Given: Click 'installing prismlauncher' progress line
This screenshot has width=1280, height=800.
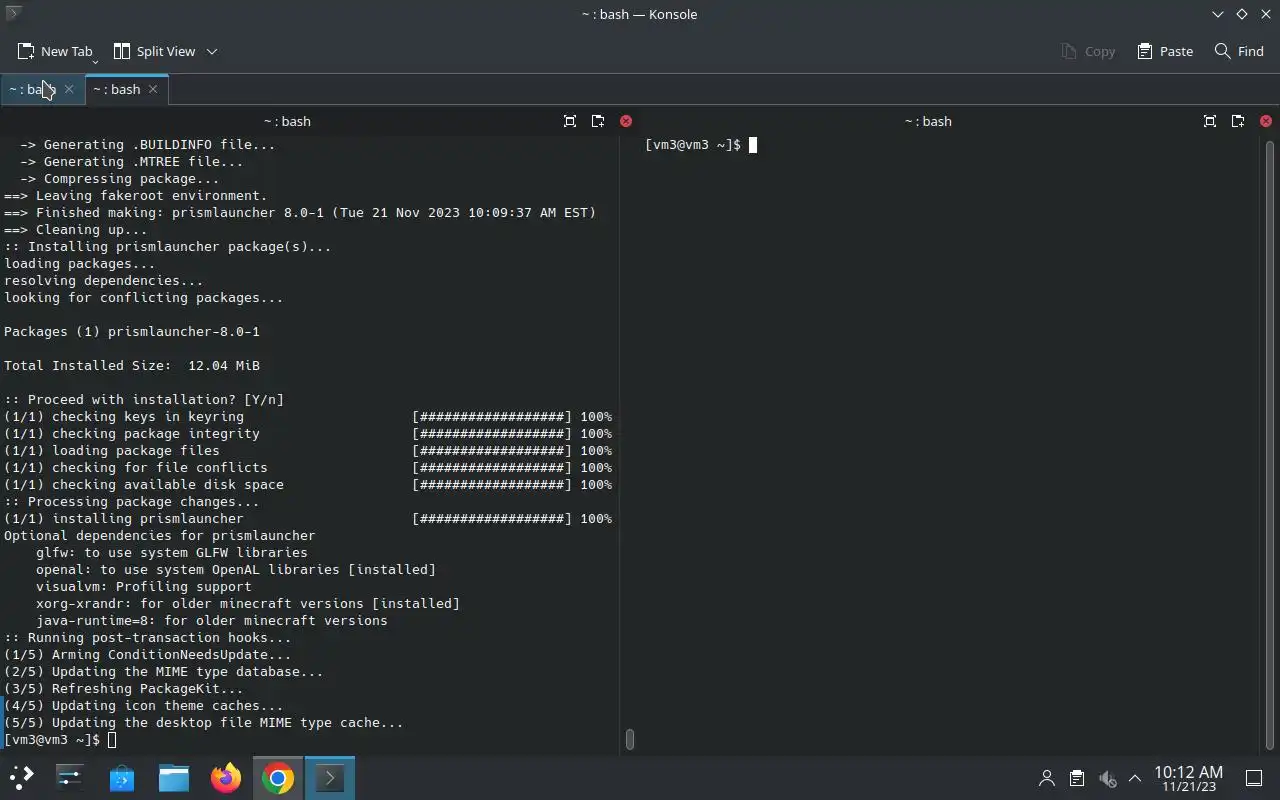Looking at the screenshot, I should pyautogui.click(x=308, y=519).
